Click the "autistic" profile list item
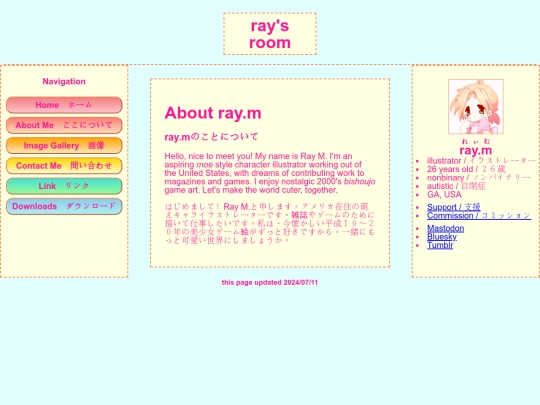 pos(456,186)
